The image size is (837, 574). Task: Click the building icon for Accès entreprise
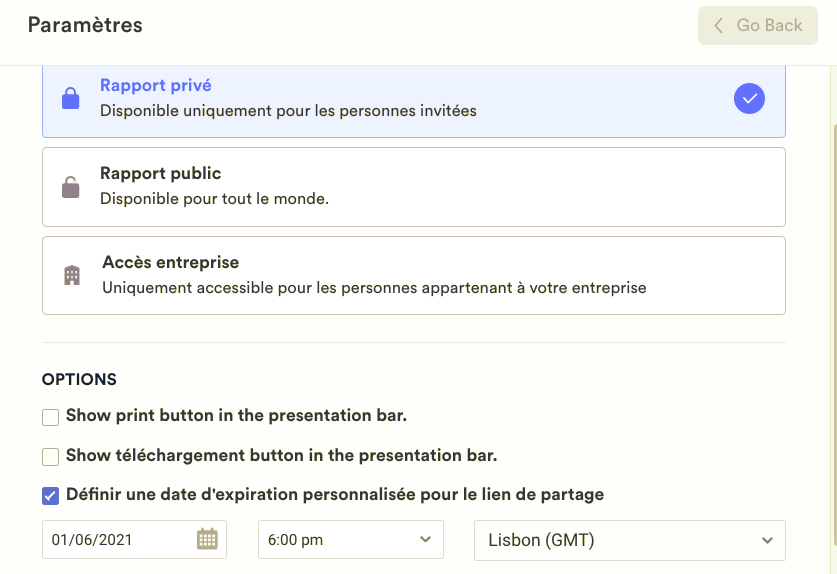tap(71, 275)
